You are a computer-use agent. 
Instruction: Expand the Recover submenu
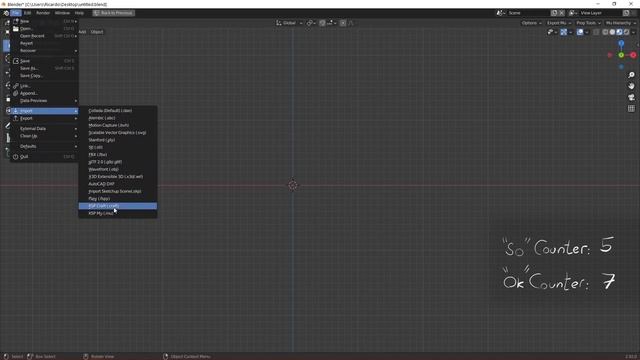tap(44, 51)
